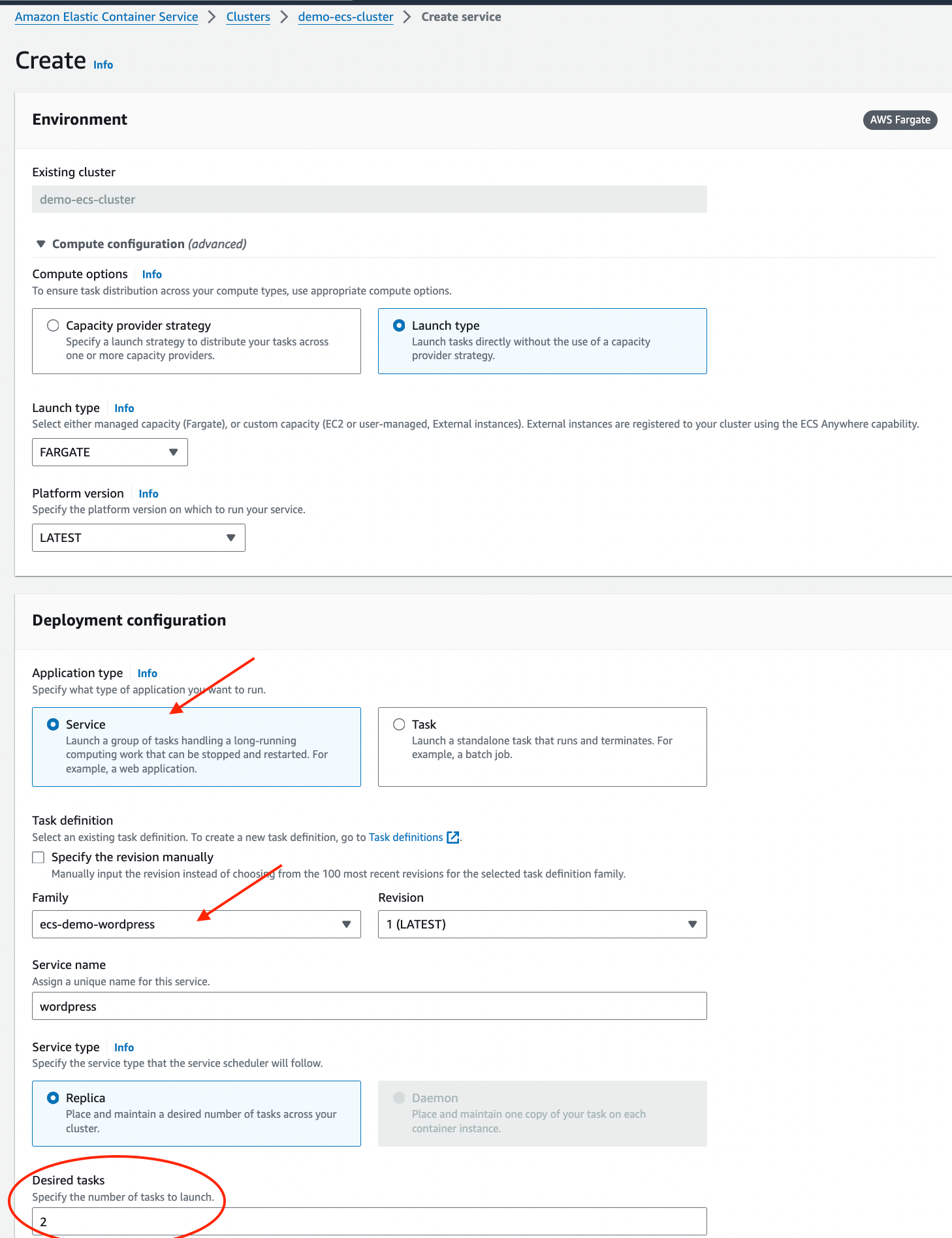952x1238 pixels.
Task: Click the AWS Fargate badge
Action: pyautogui.click(x=900, y=119)
